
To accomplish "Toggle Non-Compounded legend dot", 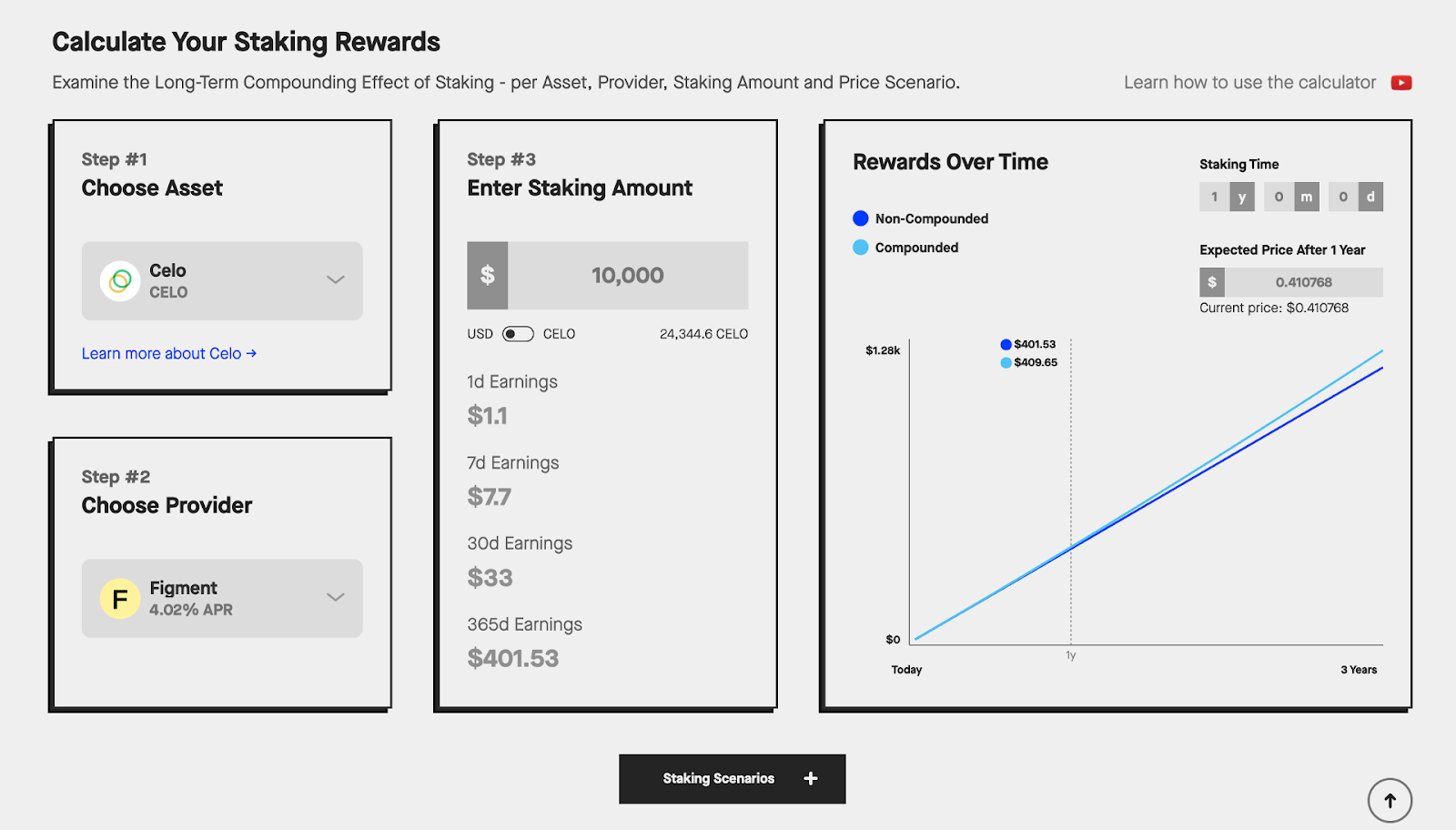I will [x=860, y=218].
